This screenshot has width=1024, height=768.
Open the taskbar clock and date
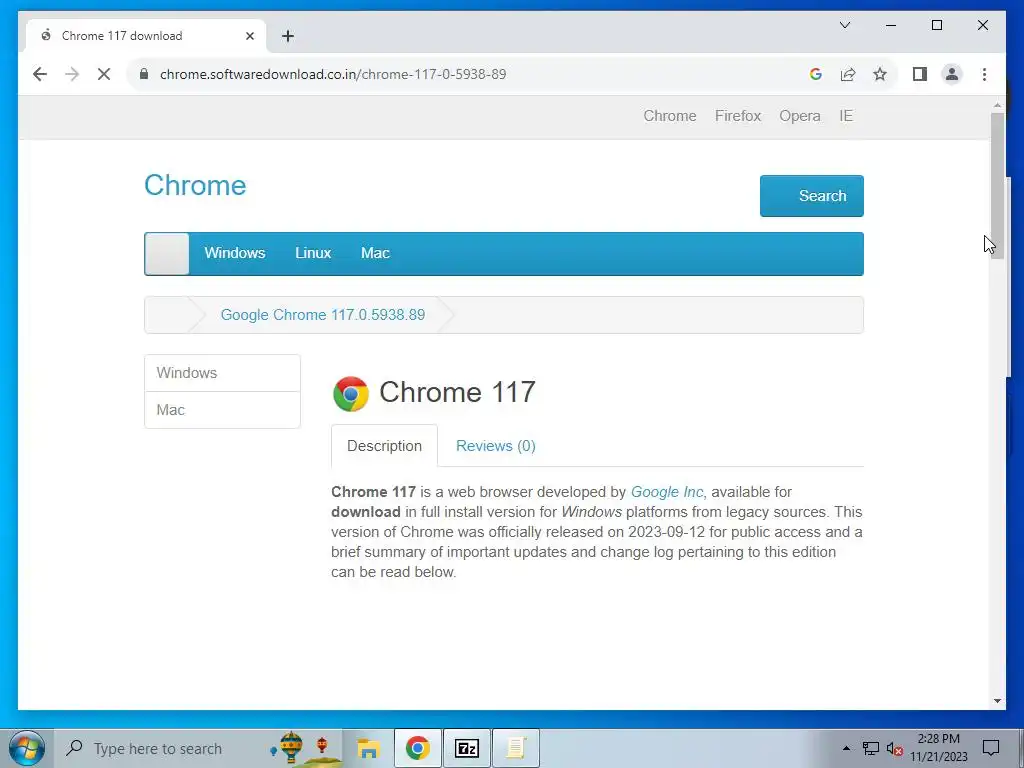[x=938, y=748]
